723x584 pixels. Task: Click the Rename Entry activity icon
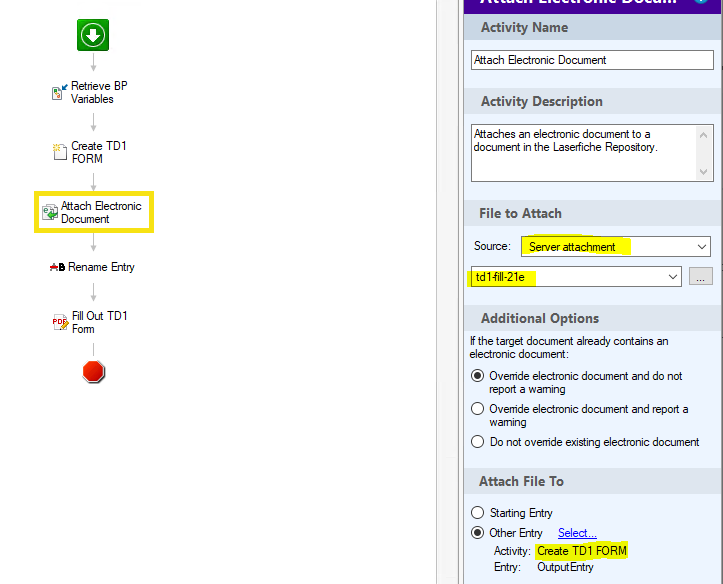pyautogui.click(x=57, y=267)
